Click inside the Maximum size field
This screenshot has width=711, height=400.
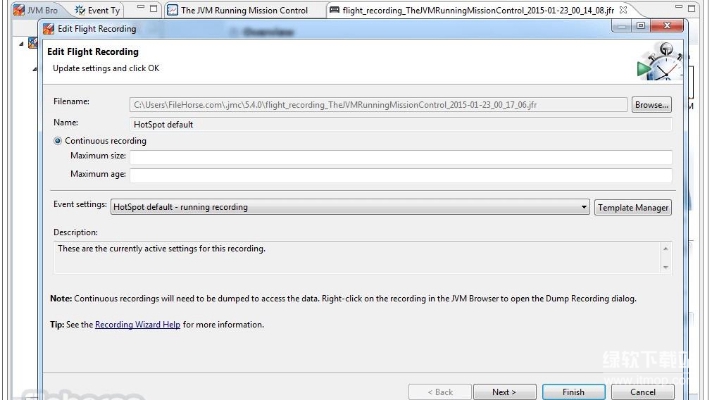[400, 157]
